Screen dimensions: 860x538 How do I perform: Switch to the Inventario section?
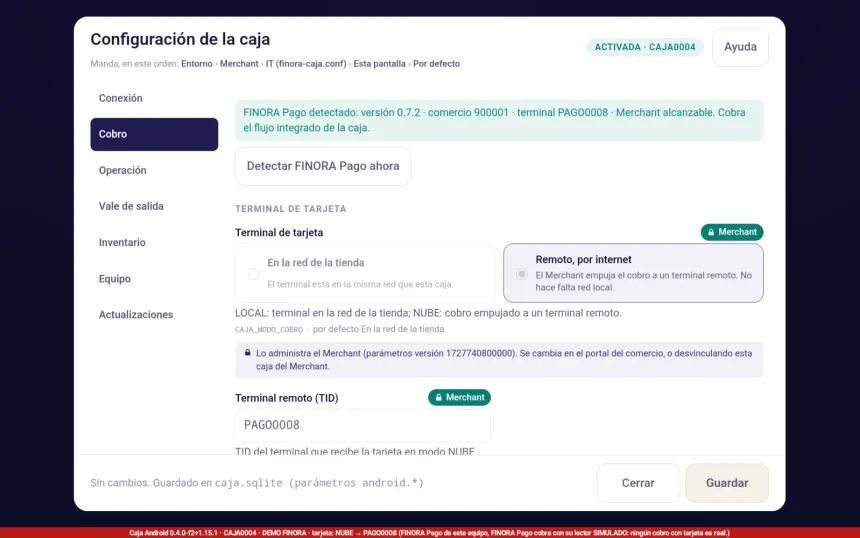coord(154,242)
